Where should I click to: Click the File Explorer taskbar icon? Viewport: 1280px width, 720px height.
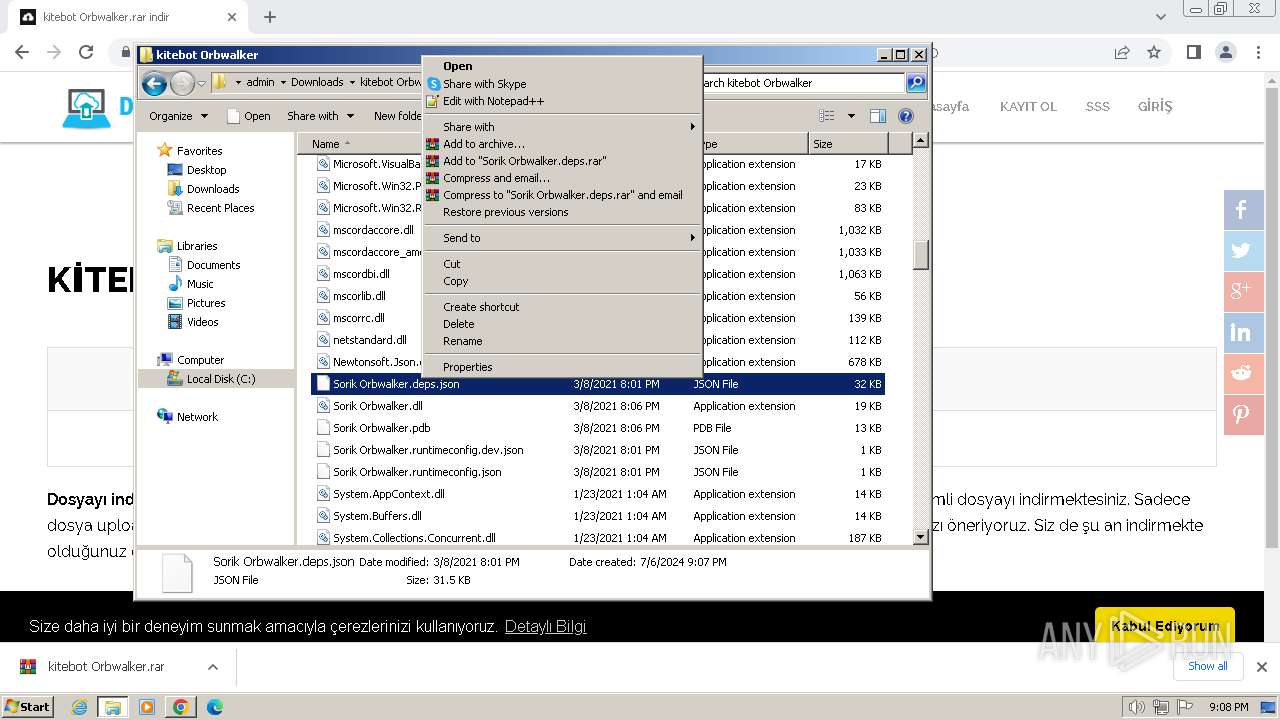[113, 707]
